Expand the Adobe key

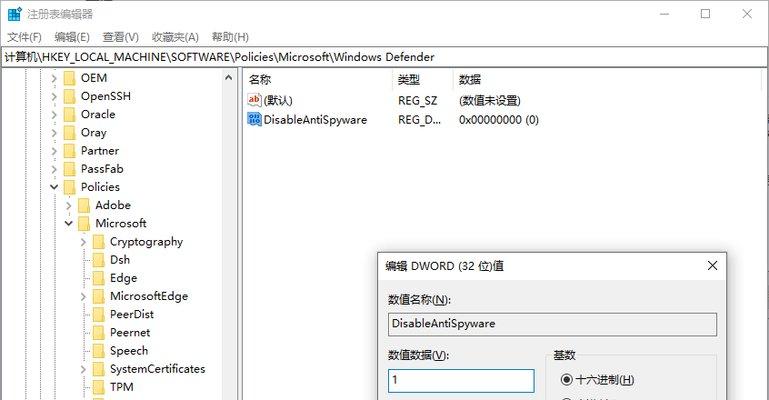[x=69, y=205]
